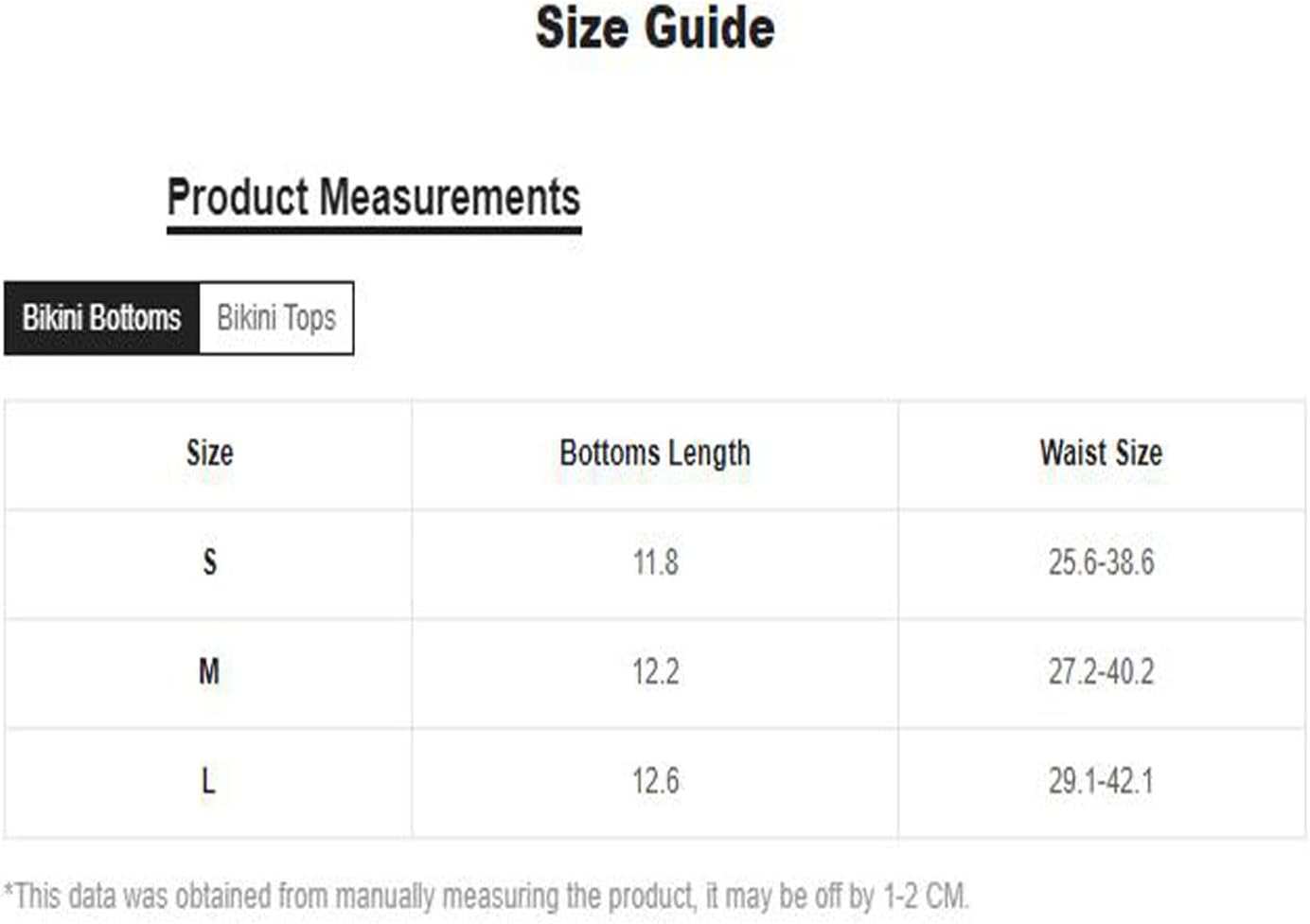1310x924 pixels.
Task: Select the L size row label
Action: (x=208, y=781)
